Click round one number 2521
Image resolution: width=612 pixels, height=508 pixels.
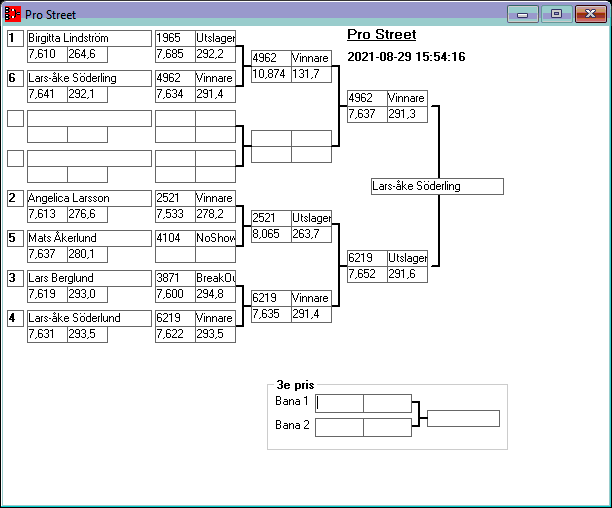[175, 198]
